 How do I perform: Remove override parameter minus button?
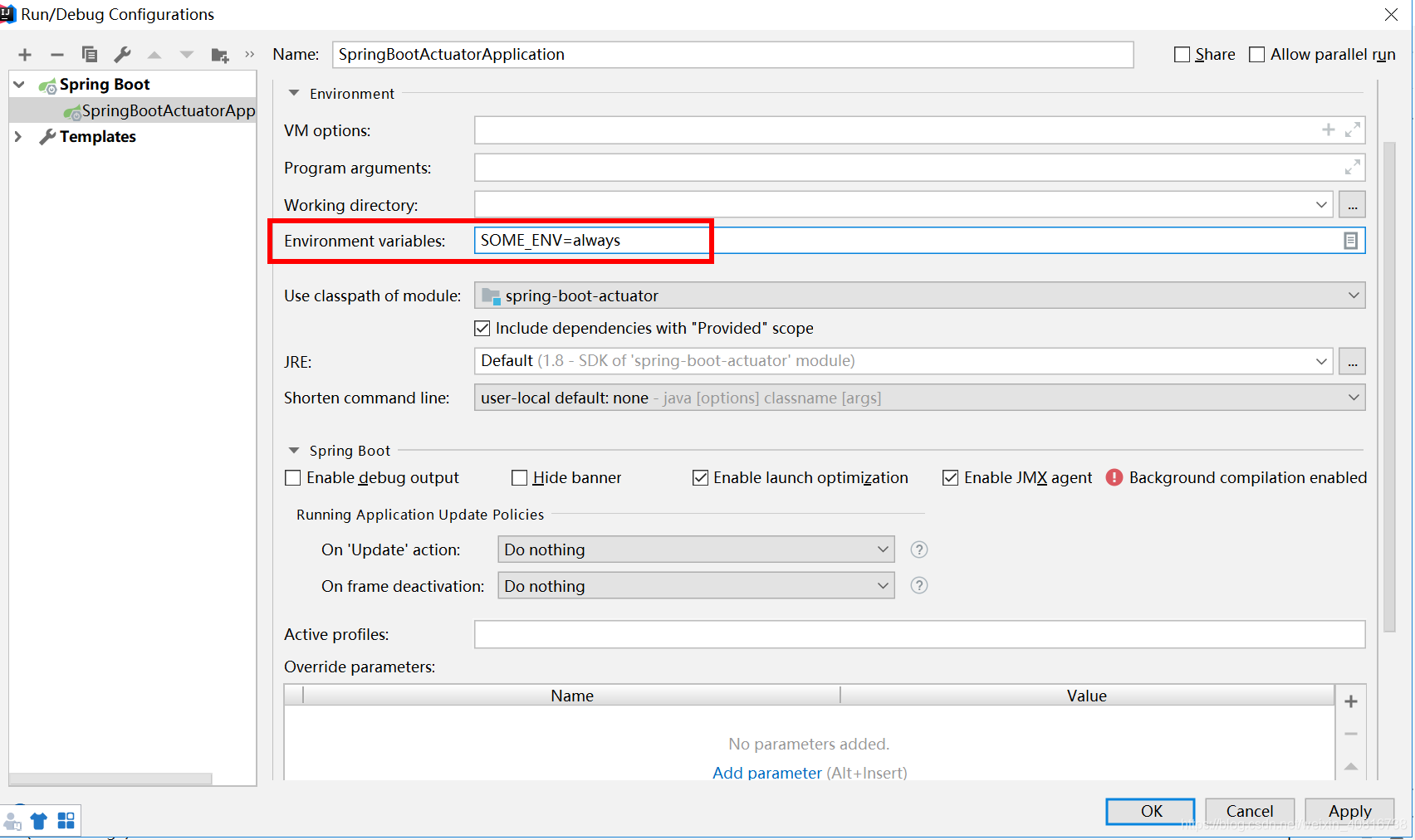click(x=1351, y=735)
